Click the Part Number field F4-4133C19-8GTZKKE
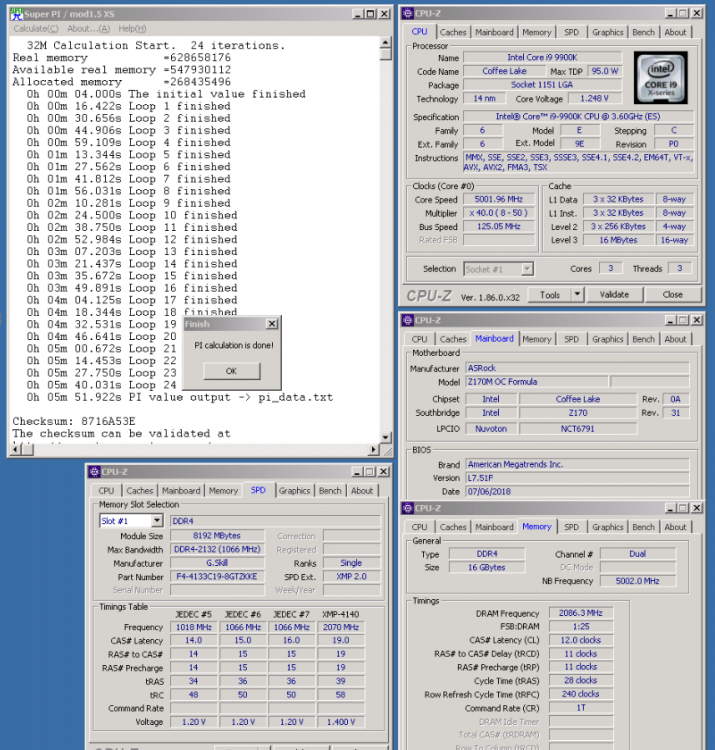715x750 pixels. point(217,576)
